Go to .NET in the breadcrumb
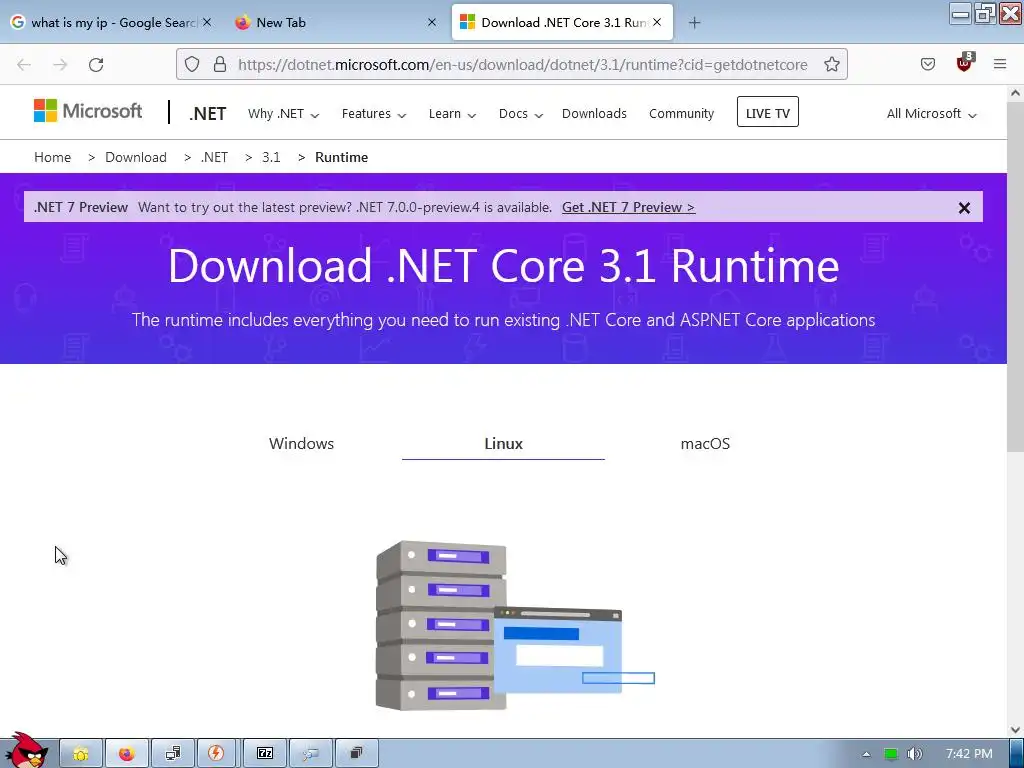 click(x=214, y=157)
